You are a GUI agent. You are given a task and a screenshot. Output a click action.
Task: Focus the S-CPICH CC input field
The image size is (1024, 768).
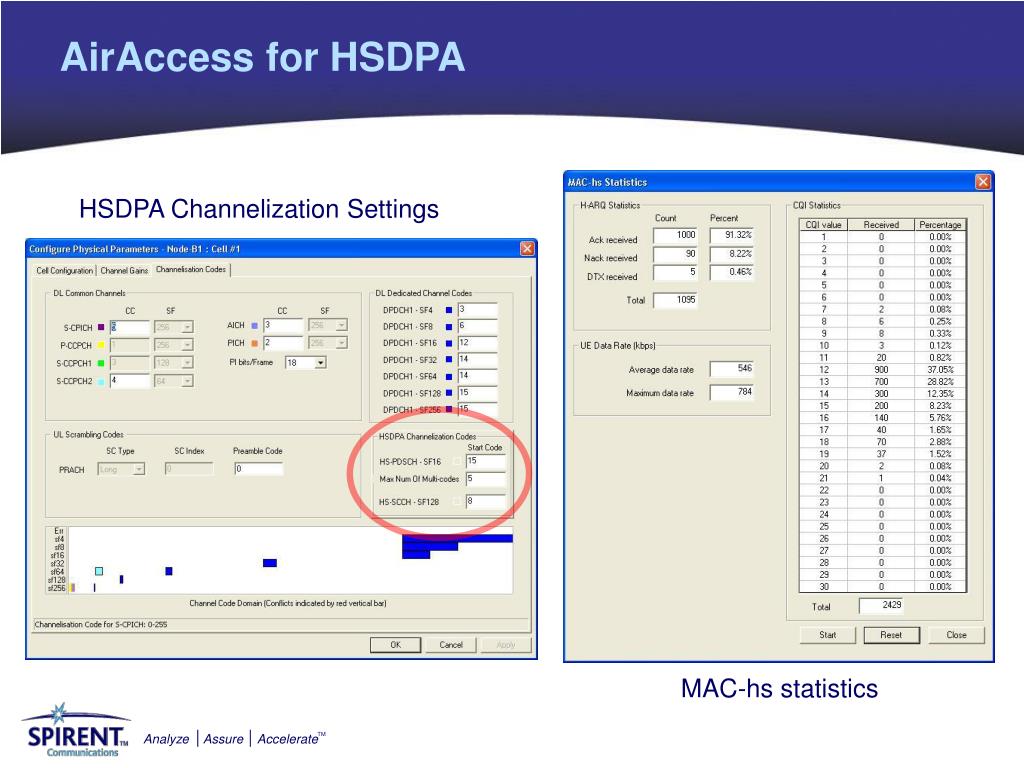[x=129, y=327]
